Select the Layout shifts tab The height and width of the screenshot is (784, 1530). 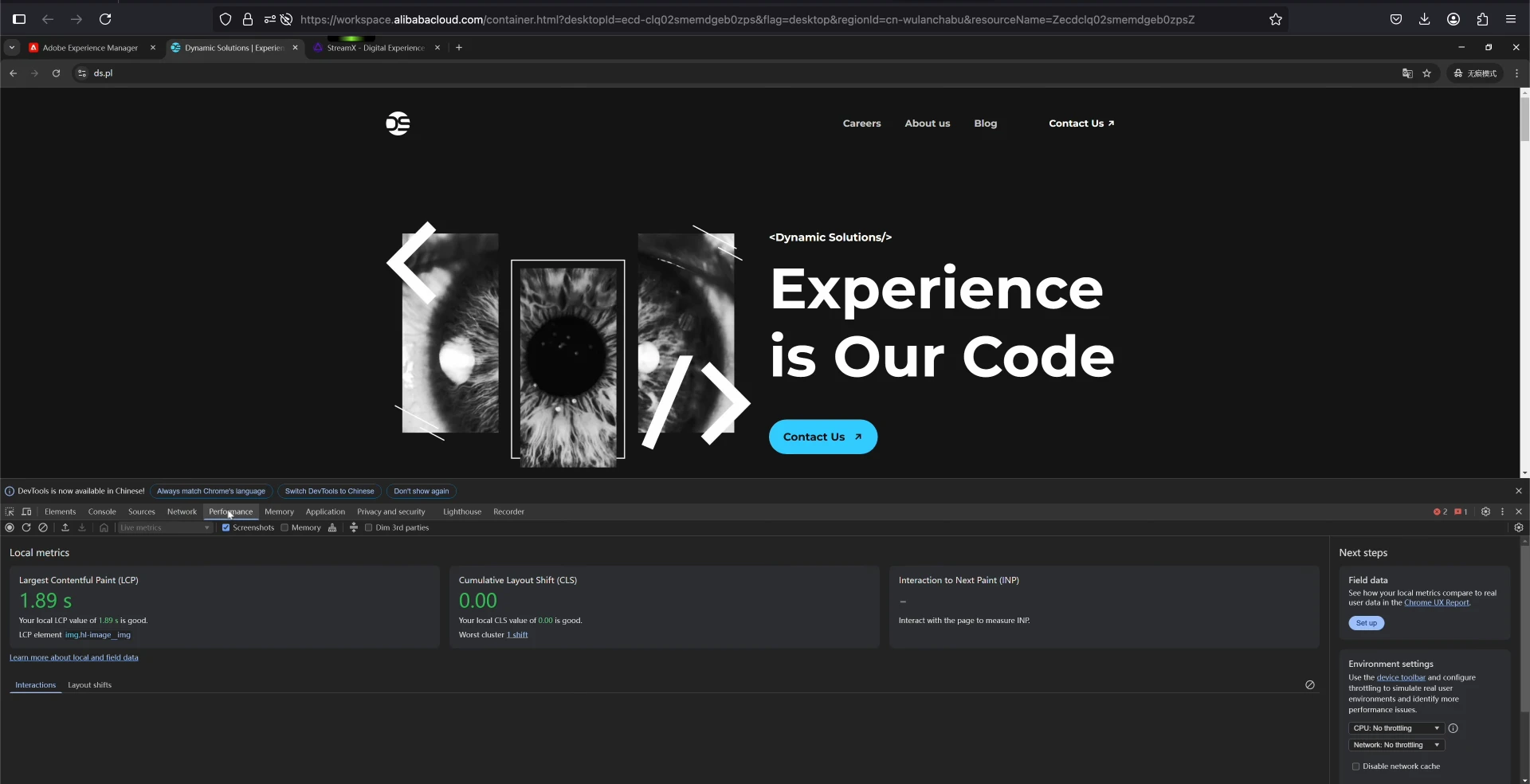89,685
